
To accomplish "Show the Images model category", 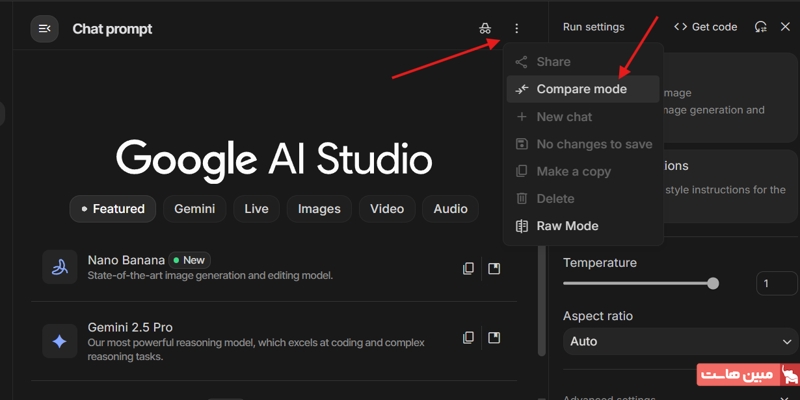I will click(x=318, y=209).
